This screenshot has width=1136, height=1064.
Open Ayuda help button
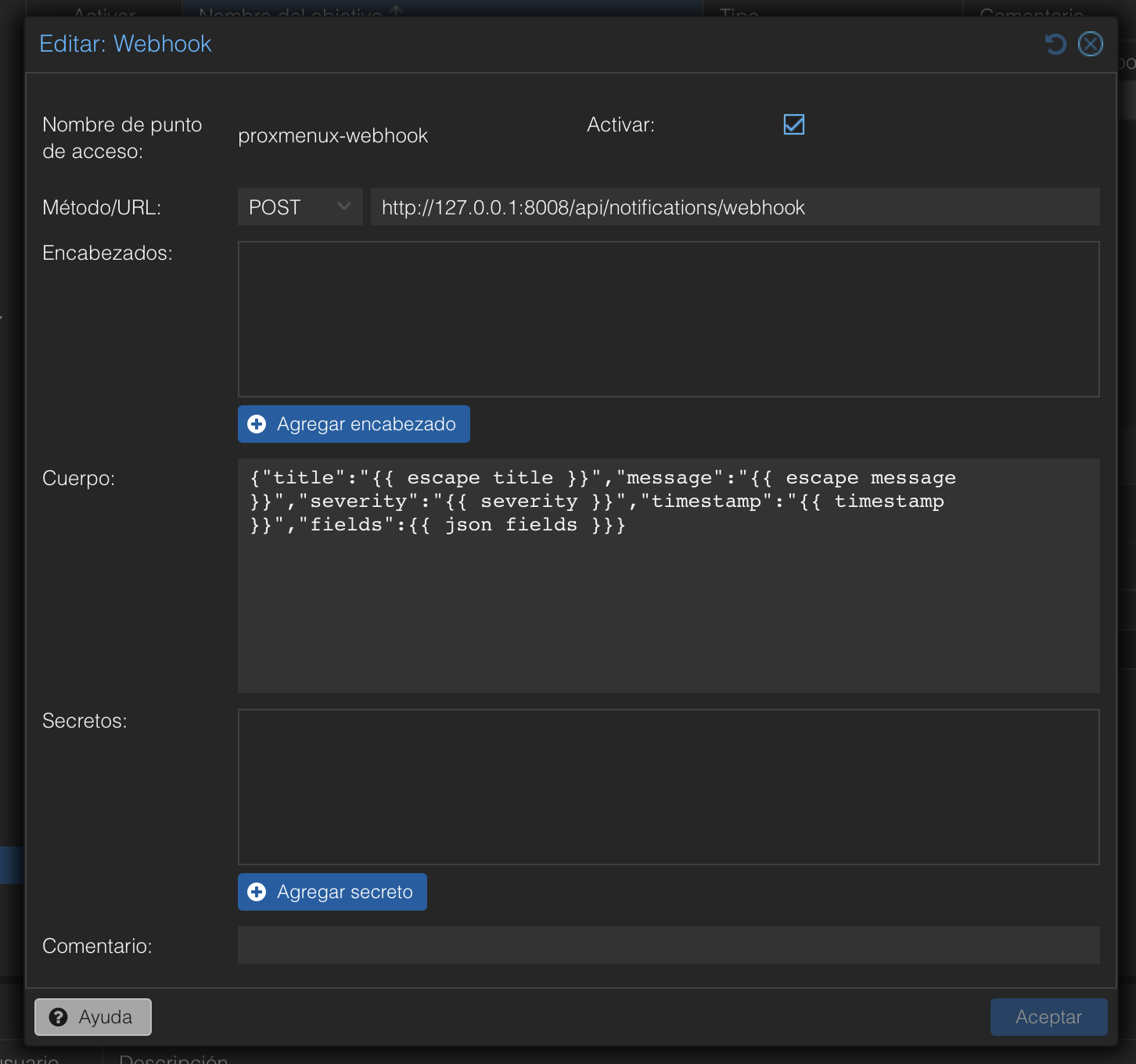pos(93,1017)
